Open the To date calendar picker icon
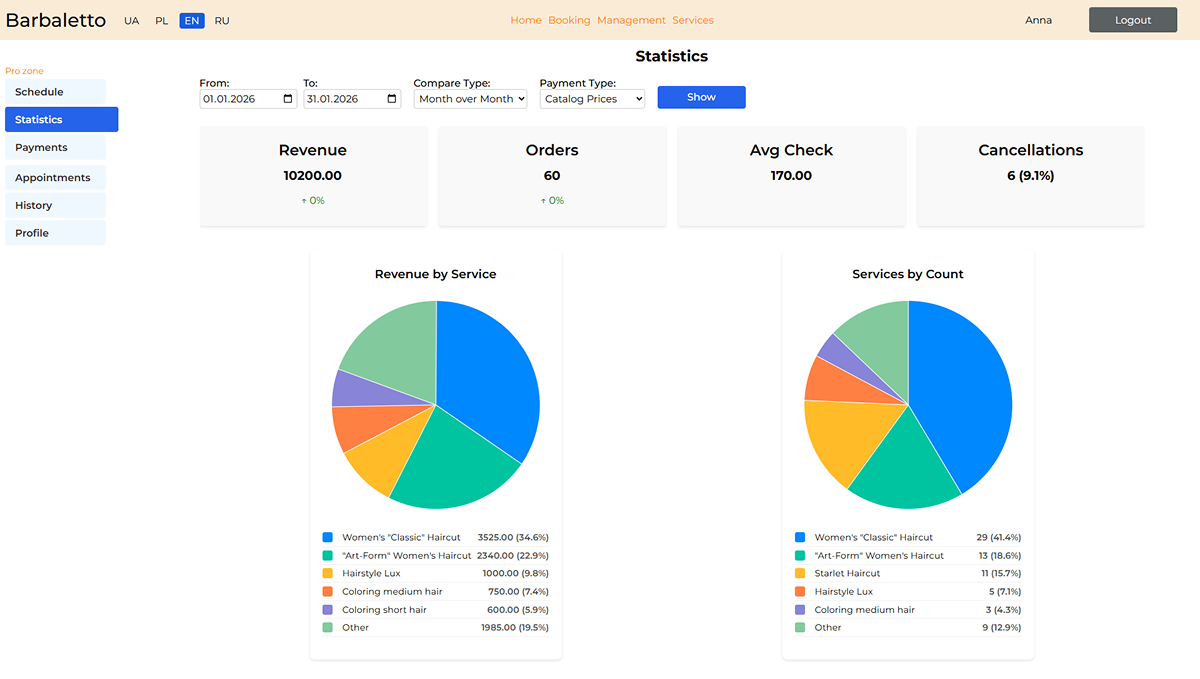The height and width of the screenshot is (679, 1200). (x=392, y=99)
